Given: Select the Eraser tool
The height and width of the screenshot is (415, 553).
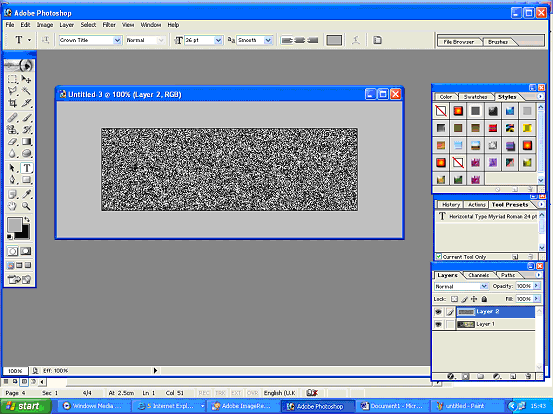Looking at the screenshot, I should [x=13, y=142].
